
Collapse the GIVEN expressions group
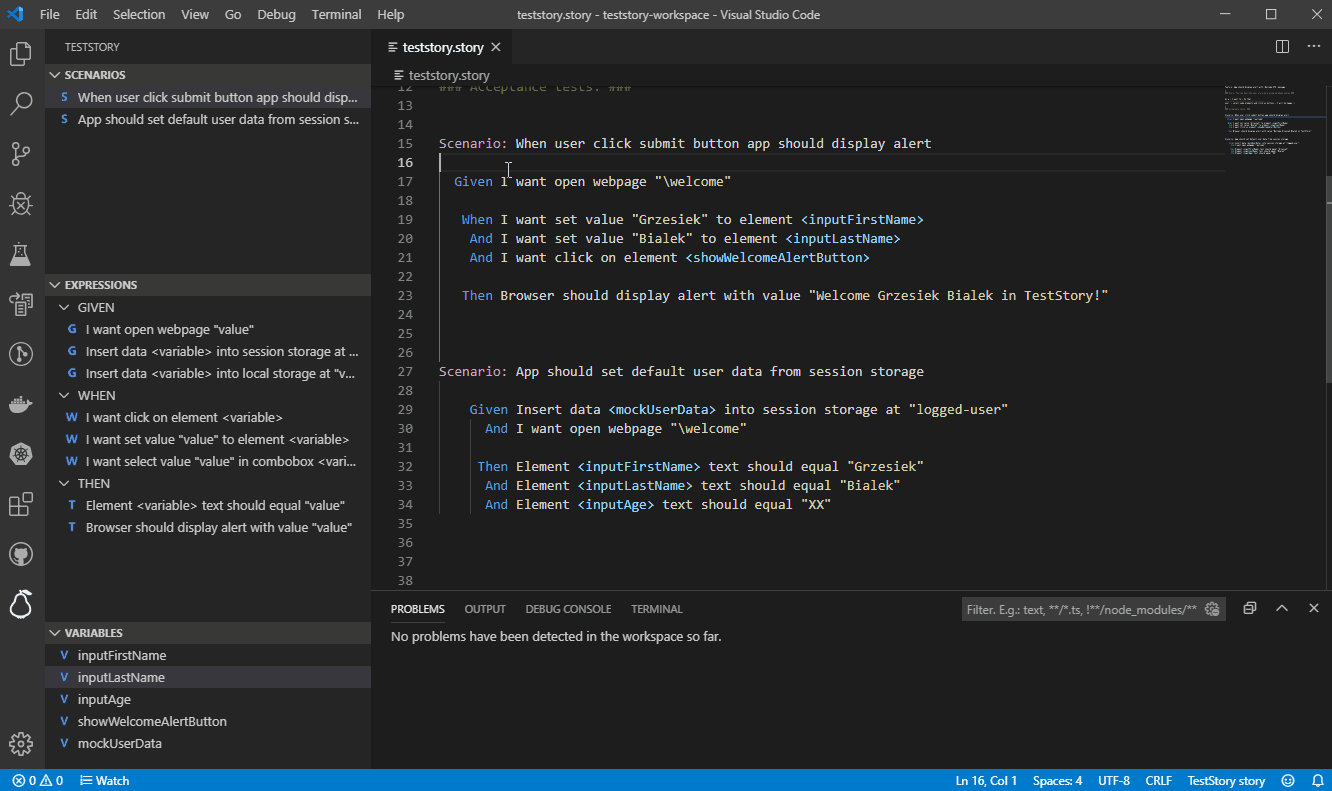coord(208,308)
